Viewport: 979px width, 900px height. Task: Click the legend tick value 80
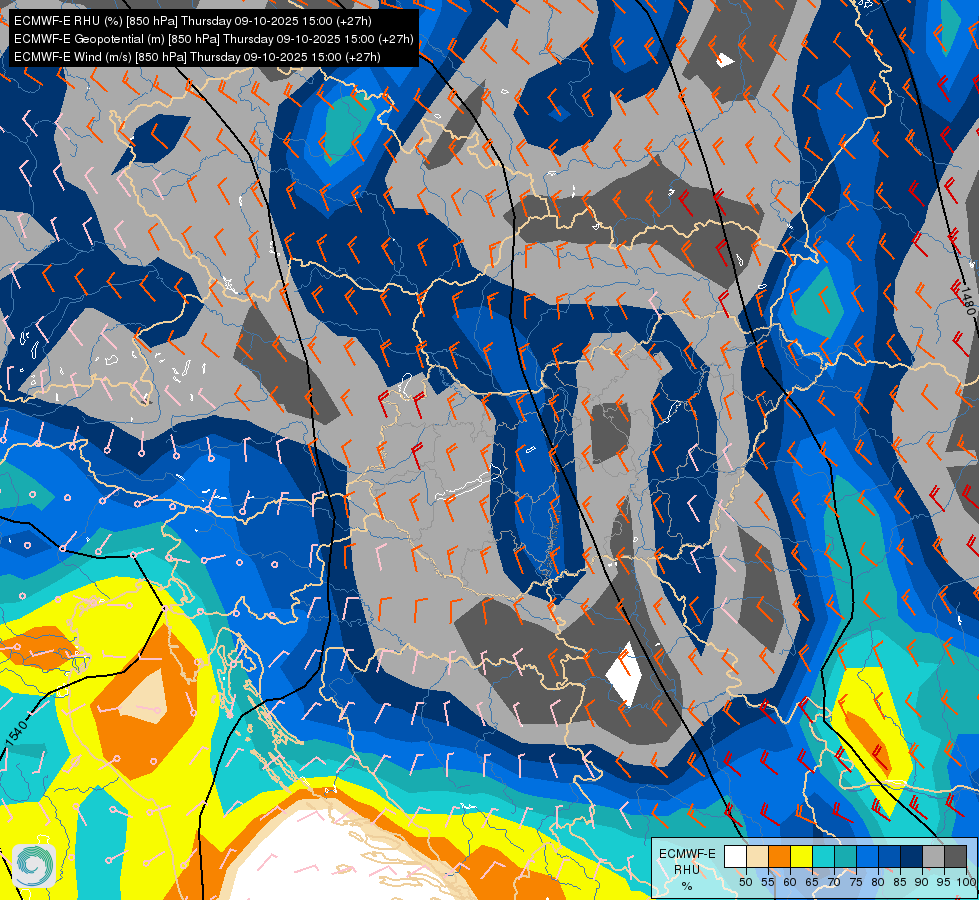click(x=878, y=882)
